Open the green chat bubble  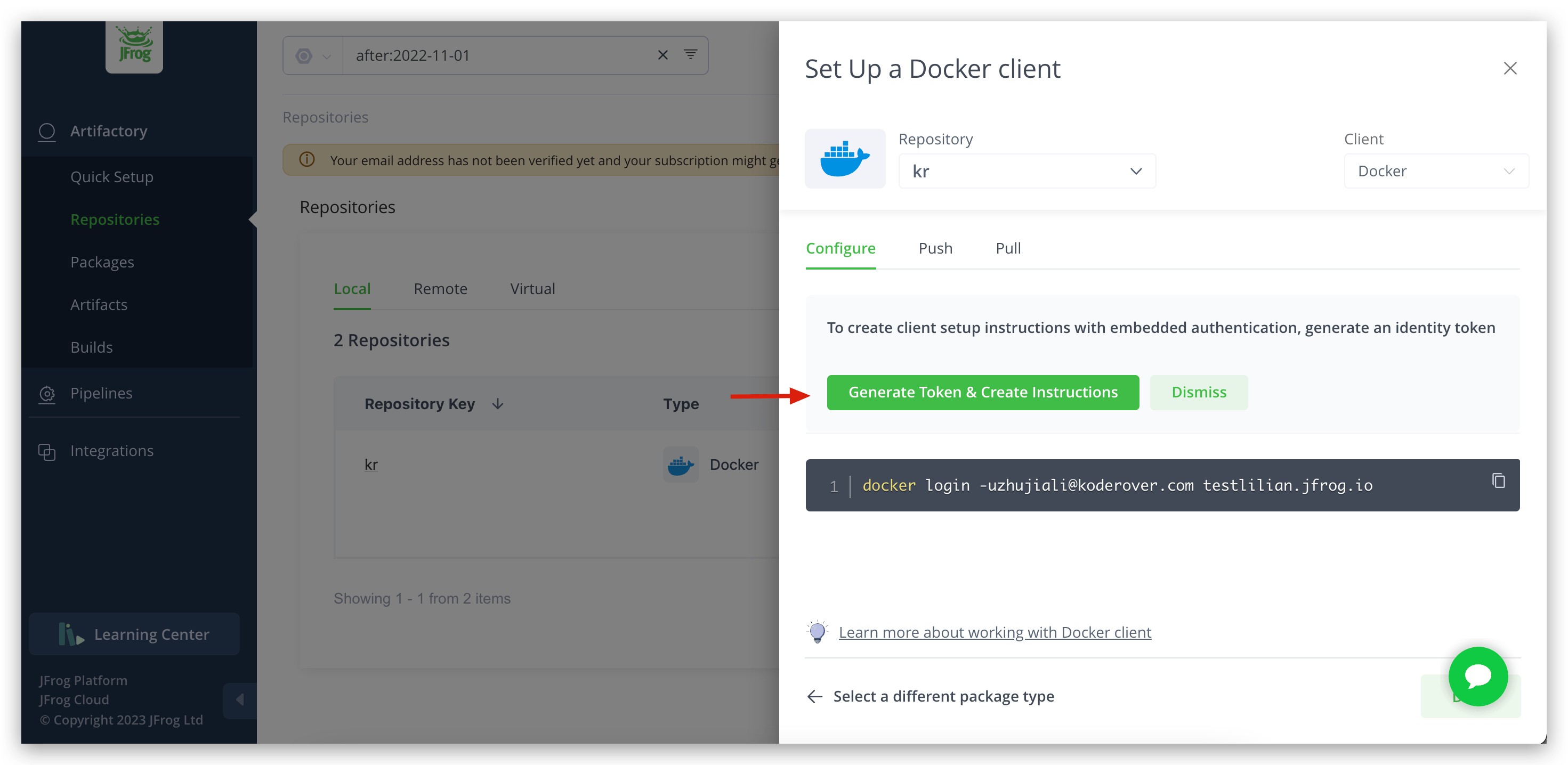(1477, 676)
